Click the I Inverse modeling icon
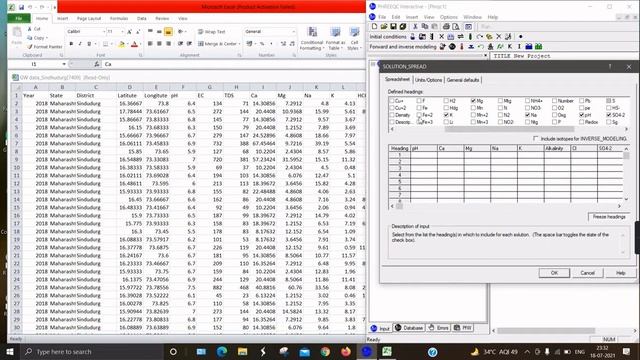The image size is (640, 360). click(519, 47)
